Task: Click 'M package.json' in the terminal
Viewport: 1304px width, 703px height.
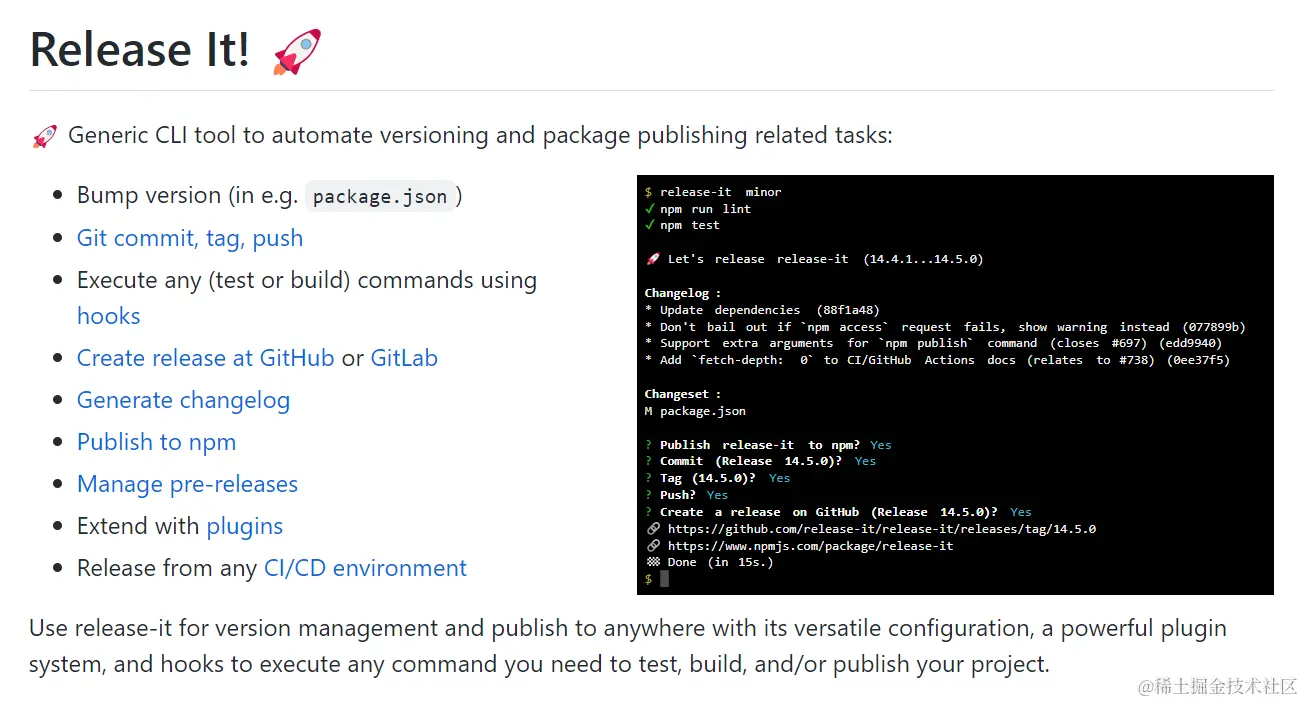Action: point(695,411)
